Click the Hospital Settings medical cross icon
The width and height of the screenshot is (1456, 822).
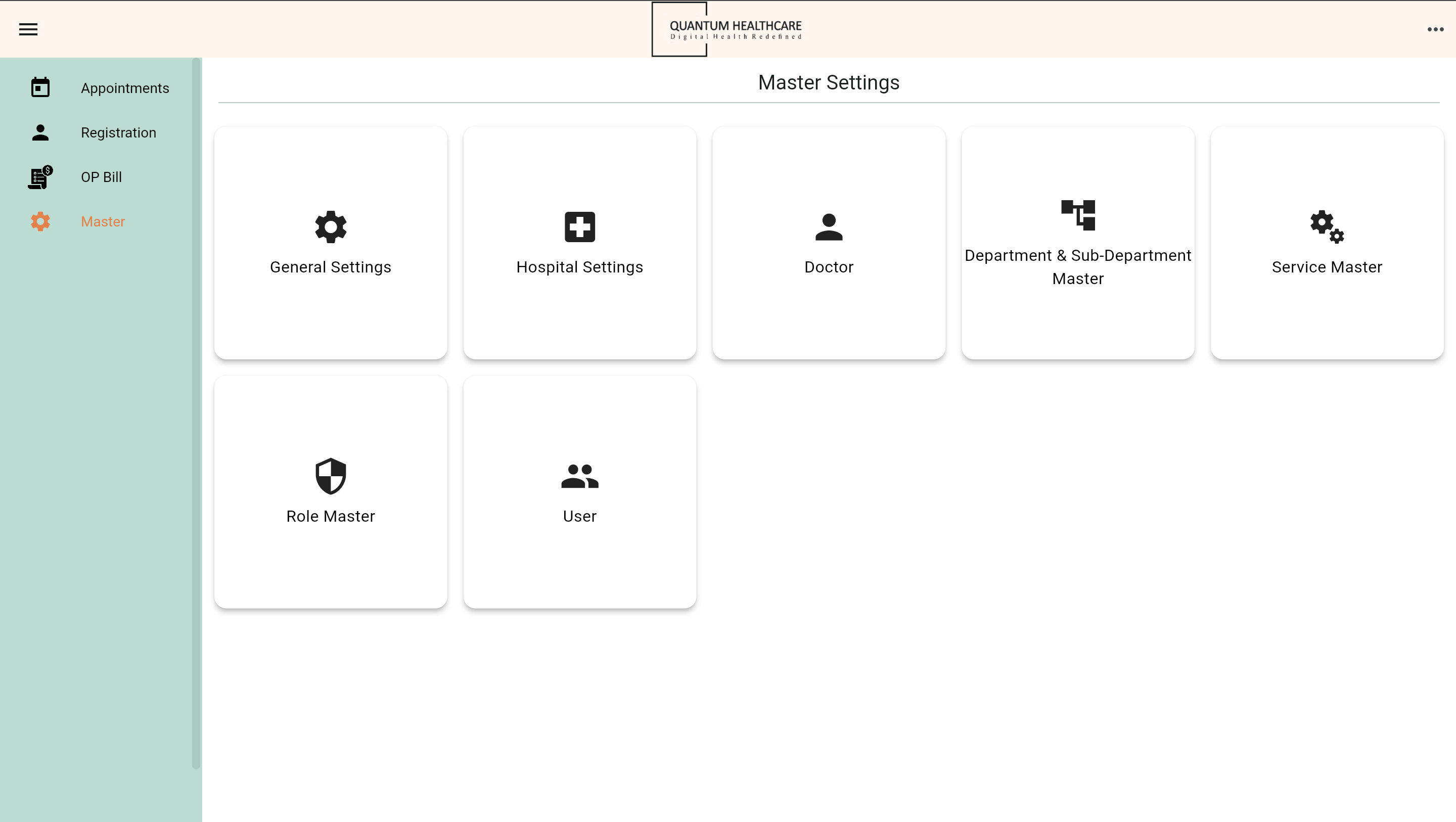click(x=579, y=226)
